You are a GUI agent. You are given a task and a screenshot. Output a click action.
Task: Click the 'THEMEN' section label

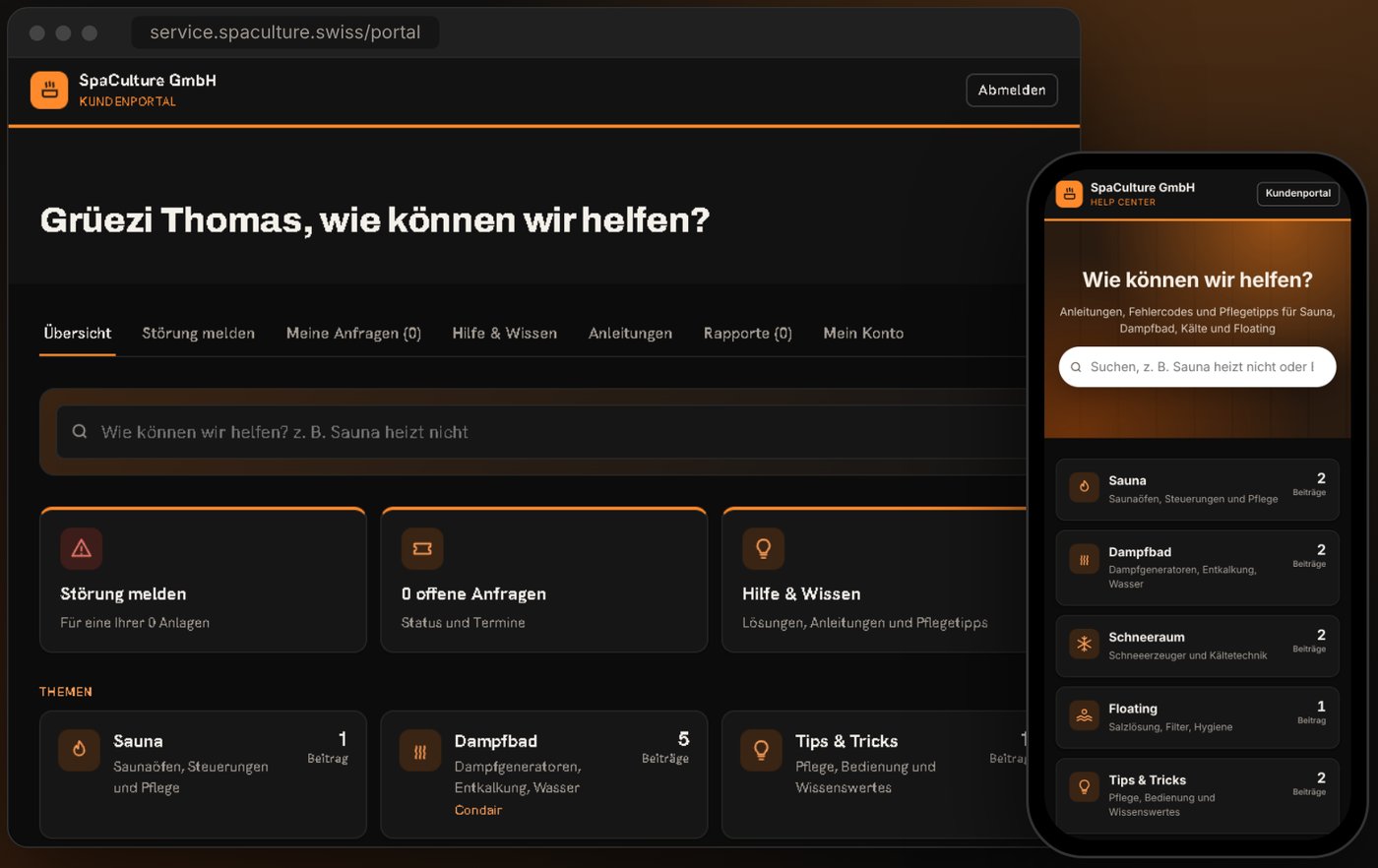(66, 692)
